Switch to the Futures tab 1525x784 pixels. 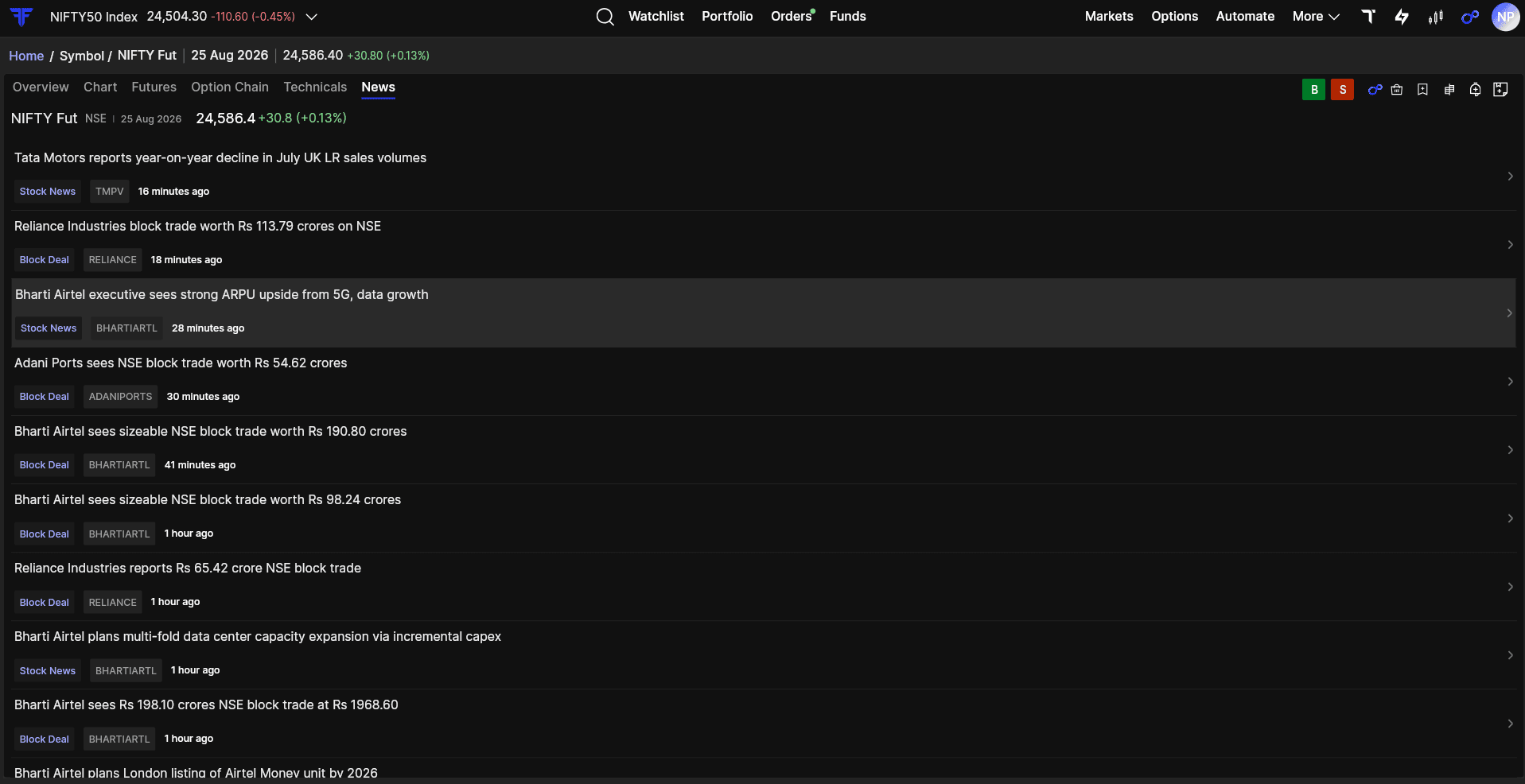[154, 87]
